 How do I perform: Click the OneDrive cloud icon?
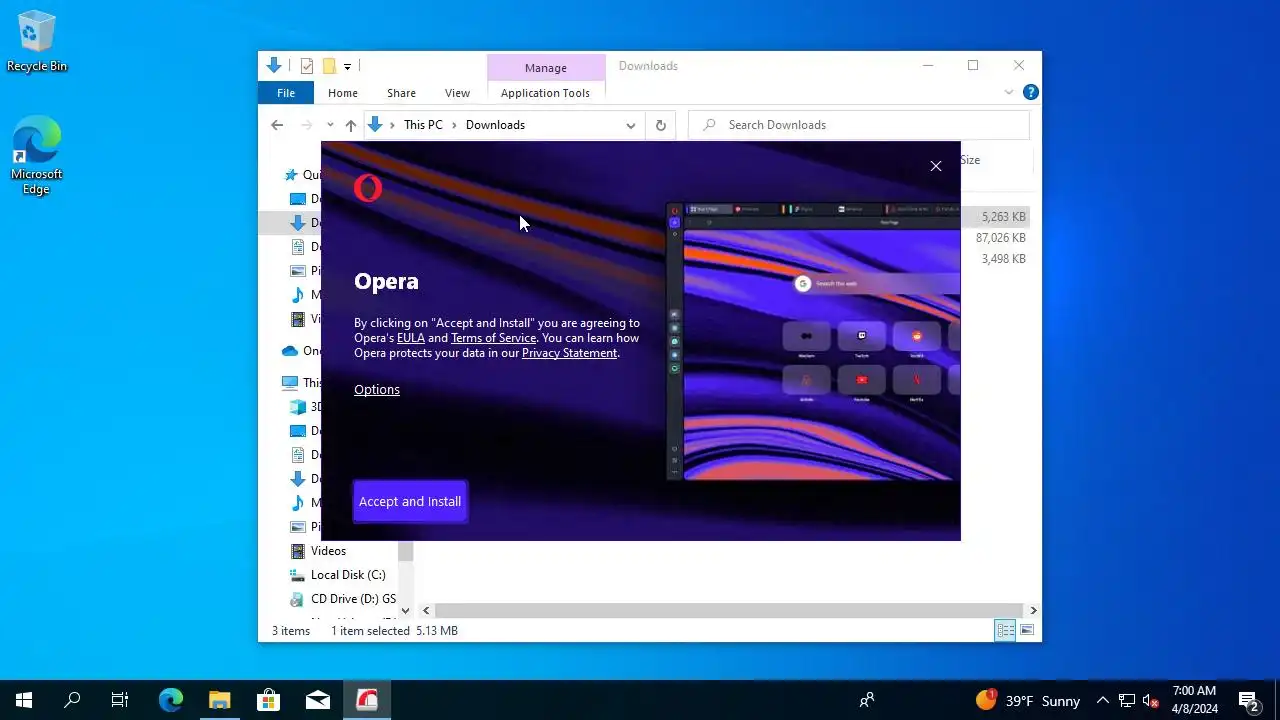290,351
